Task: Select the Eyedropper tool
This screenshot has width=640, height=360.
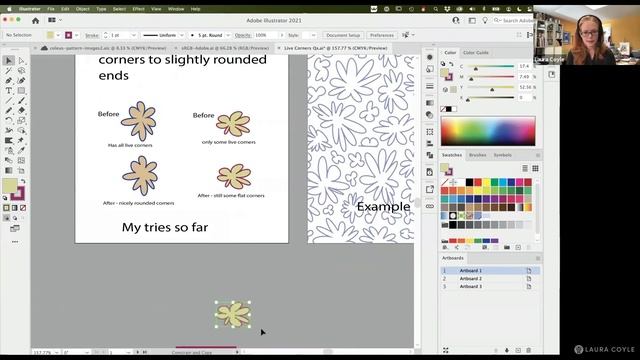Action: click(21, 151)
